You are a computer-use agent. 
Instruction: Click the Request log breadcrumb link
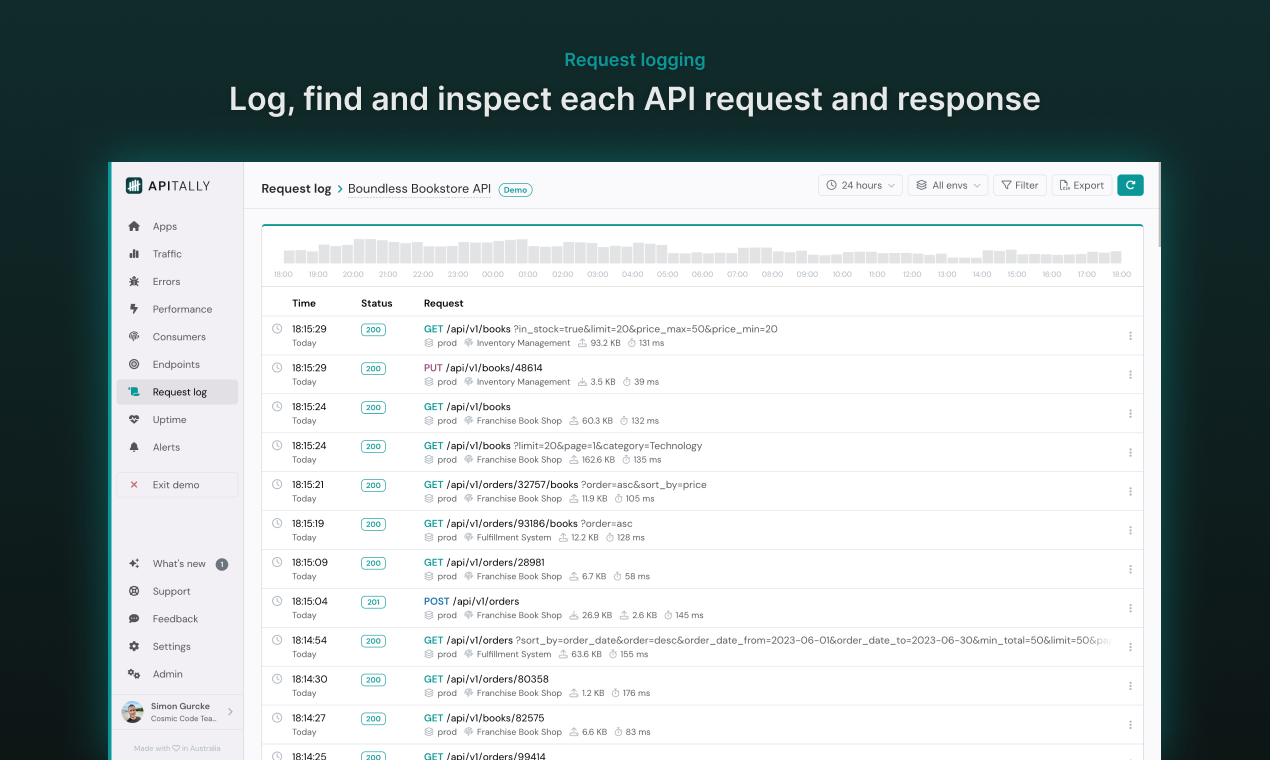(x=296, y=188)
